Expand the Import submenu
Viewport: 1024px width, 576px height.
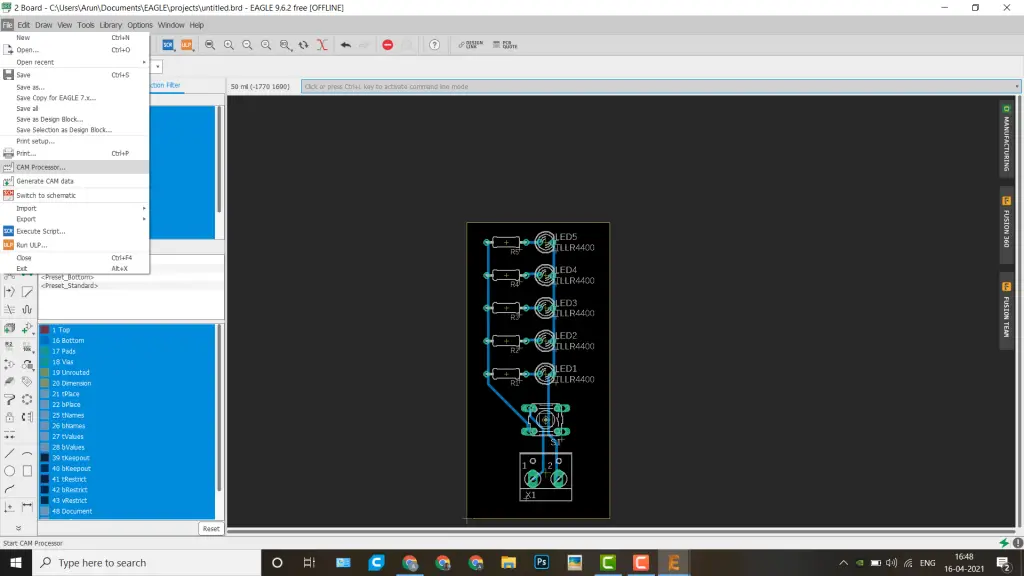coord(74,208)
